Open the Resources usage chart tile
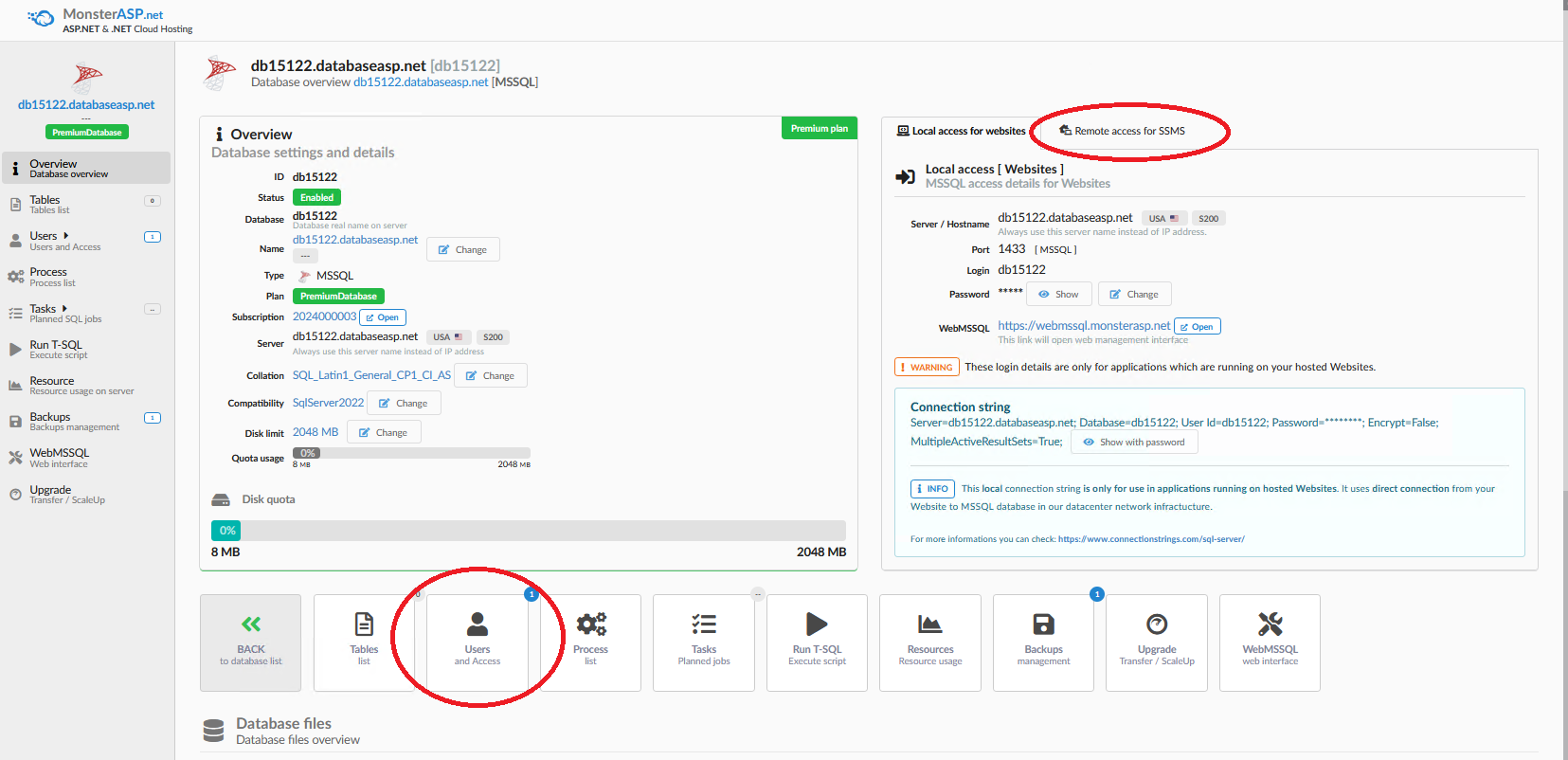The image size is (1568, 760). click(929, 642)
